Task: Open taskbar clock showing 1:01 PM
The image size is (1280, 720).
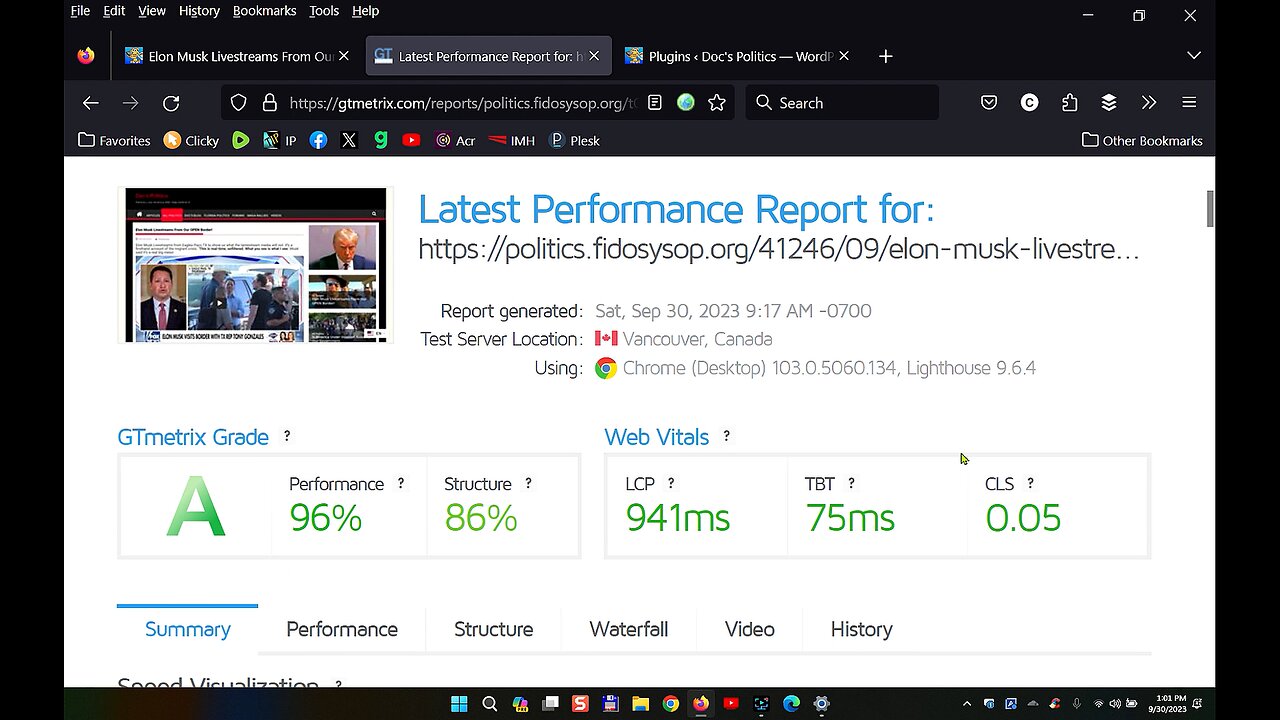Action: (x=1167, y=704)
